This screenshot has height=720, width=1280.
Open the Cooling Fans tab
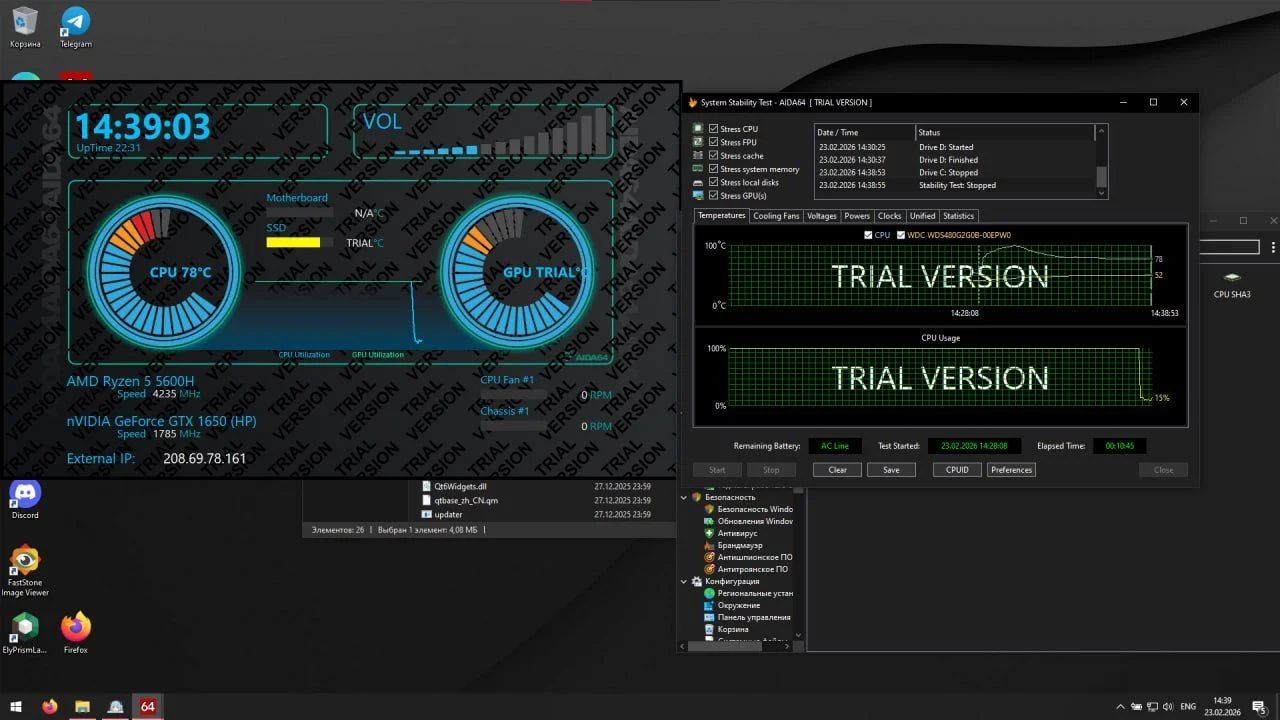pyautogui.click(x=776, y=216)
